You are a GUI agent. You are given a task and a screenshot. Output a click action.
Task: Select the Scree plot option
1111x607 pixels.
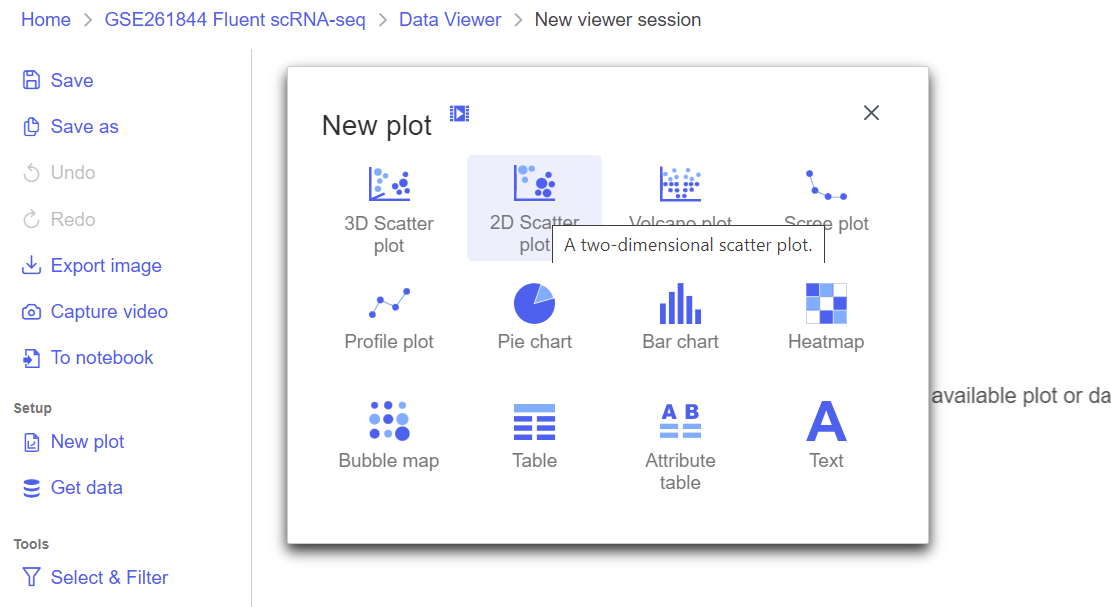click(x=826, y=186)
